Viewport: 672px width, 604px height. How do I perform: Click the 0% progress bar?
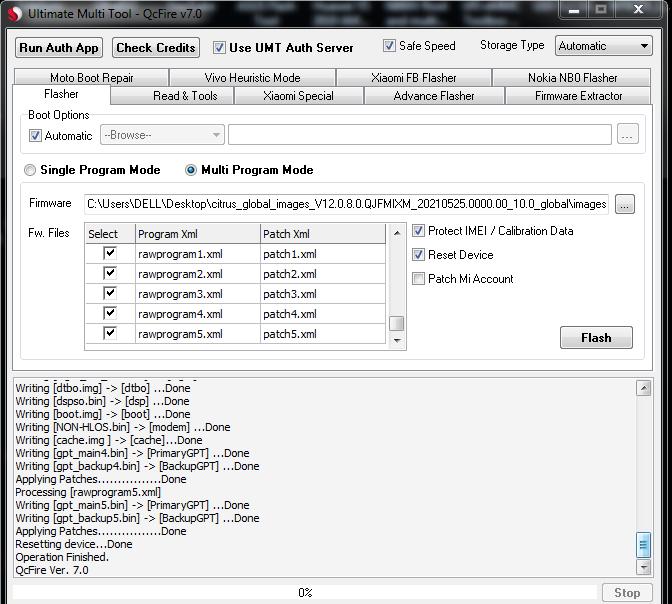305,593
